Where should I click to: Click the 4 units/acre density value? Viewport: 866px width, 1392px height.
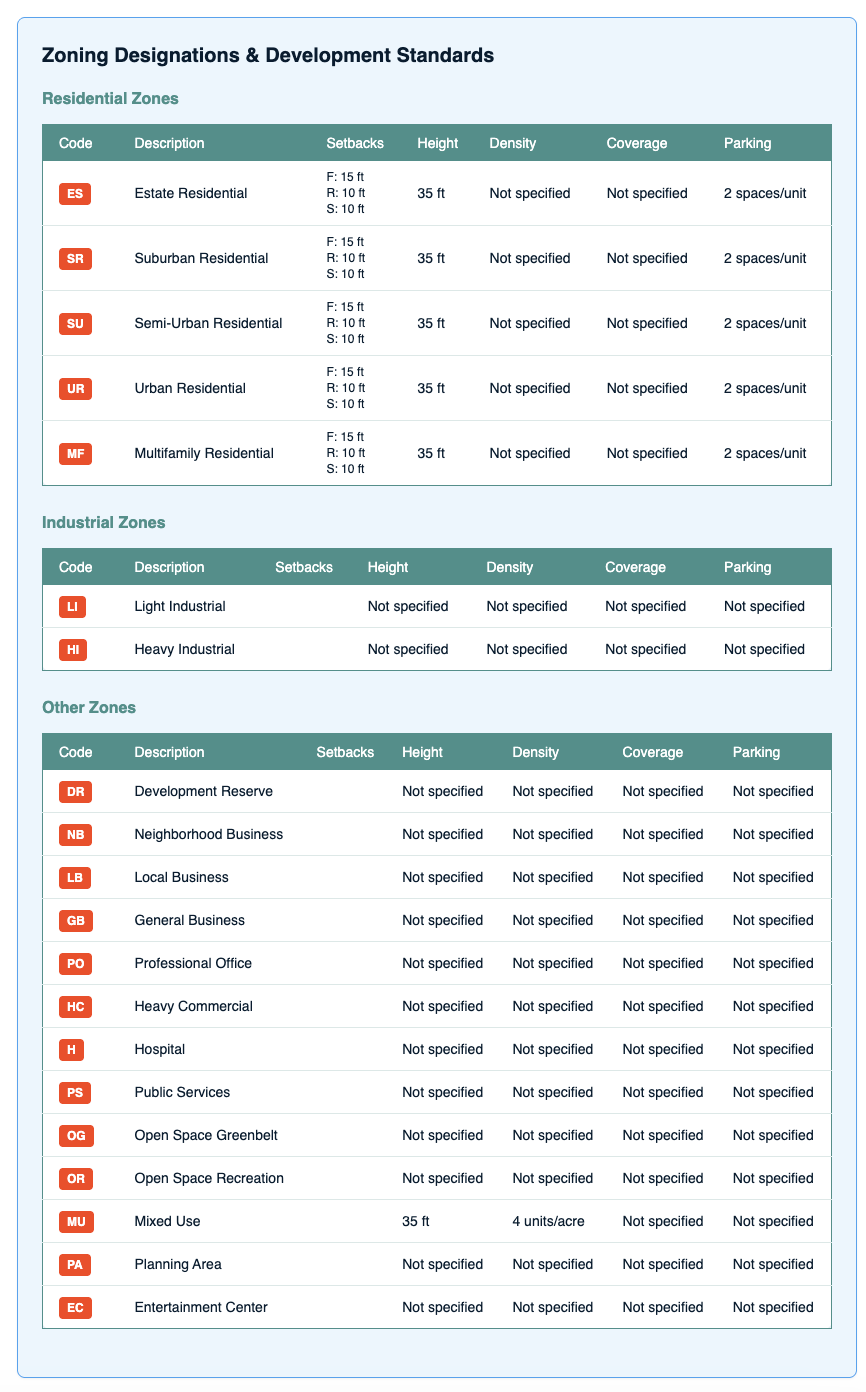[553, 1221]
